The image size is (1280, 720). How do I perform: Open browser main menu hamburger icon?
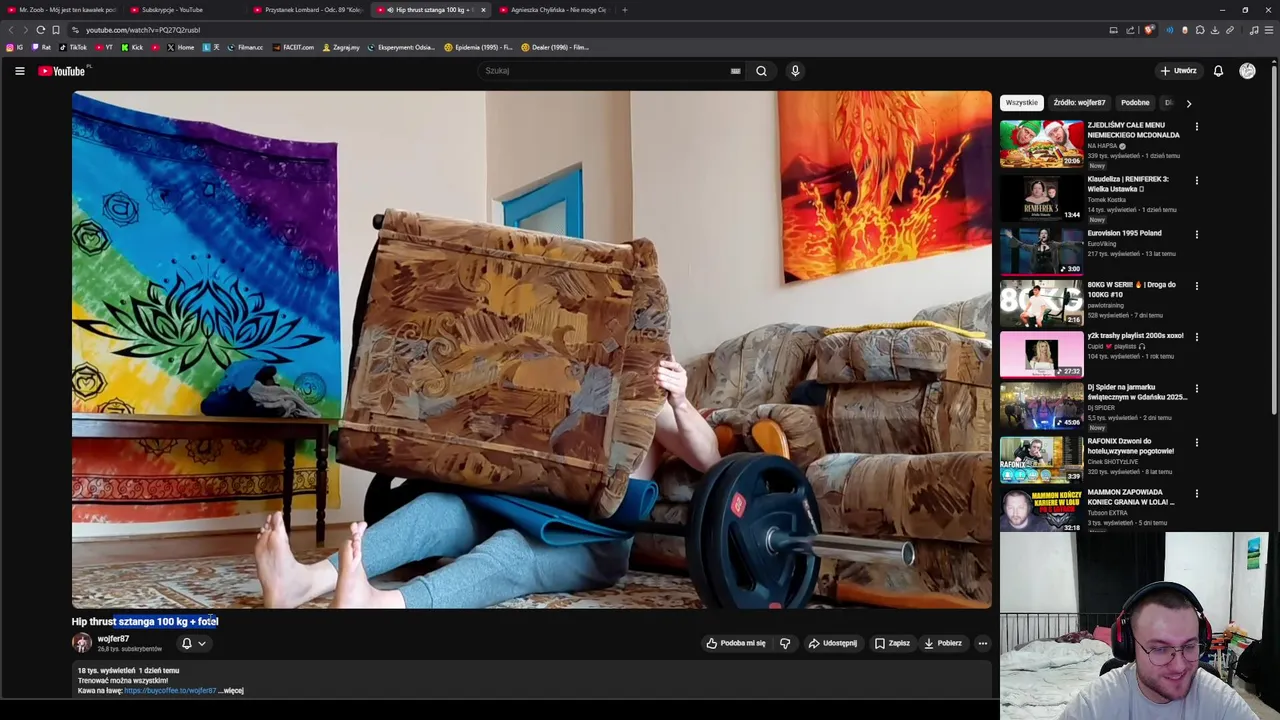pyautogui.click(x=1268, y=30)
